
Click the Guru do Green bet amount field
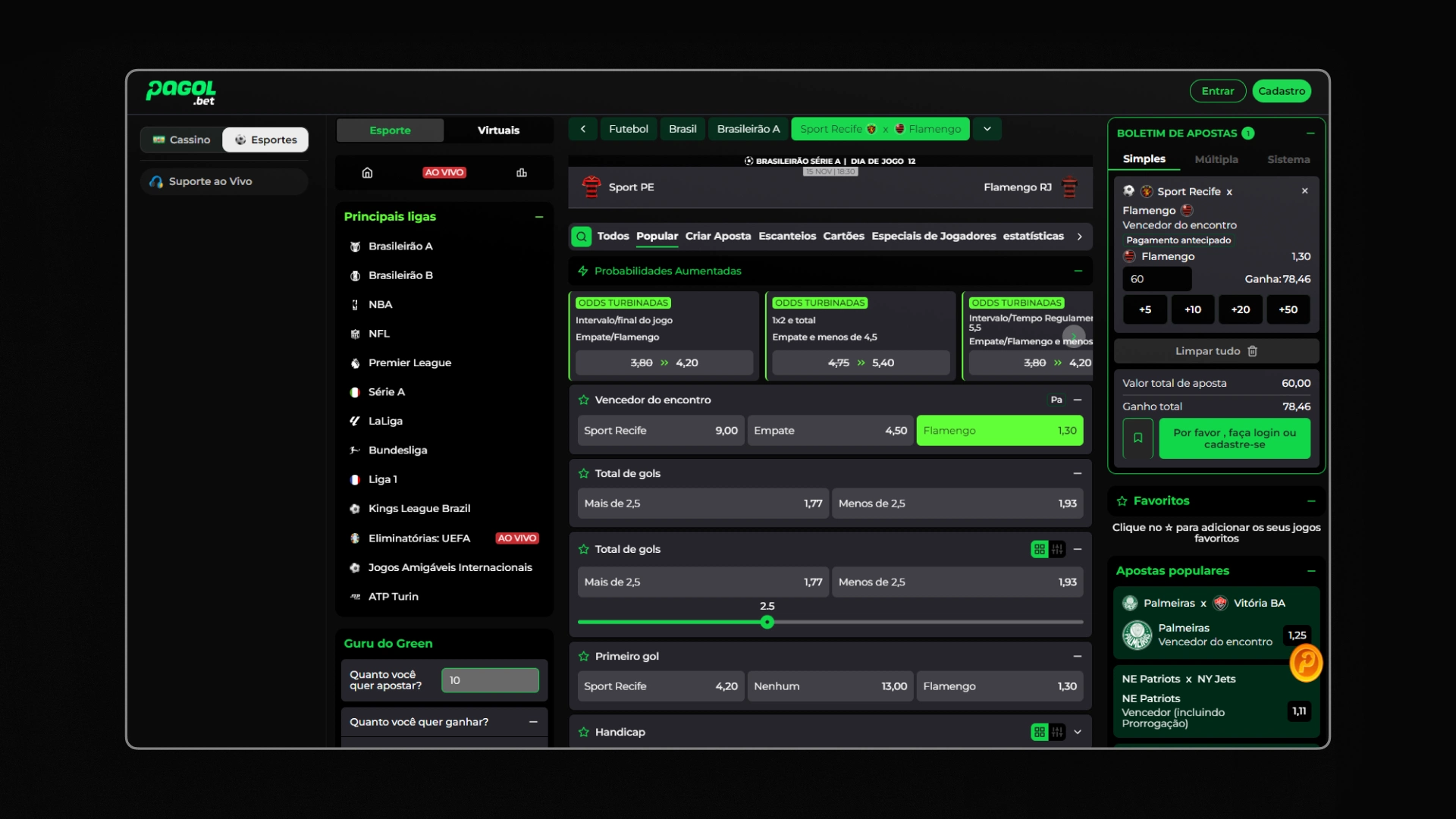(490, 680)
